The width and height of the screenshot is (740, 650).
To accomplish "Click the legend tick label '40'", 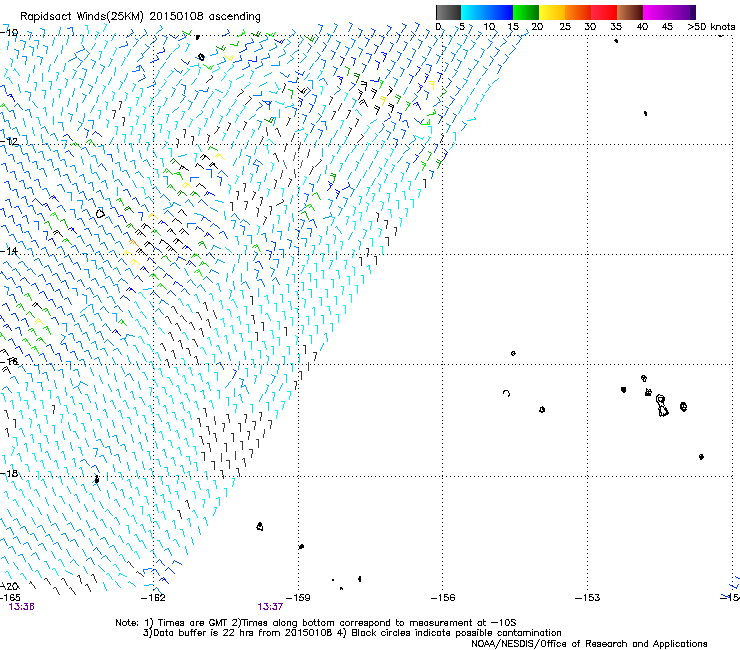I will click(642, 27).
